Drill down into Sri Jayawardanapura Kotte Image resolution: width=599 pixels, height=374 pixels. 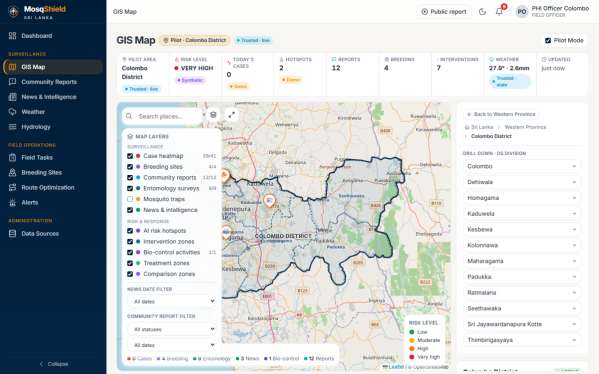pyautogui.click(x=521, y=324)
